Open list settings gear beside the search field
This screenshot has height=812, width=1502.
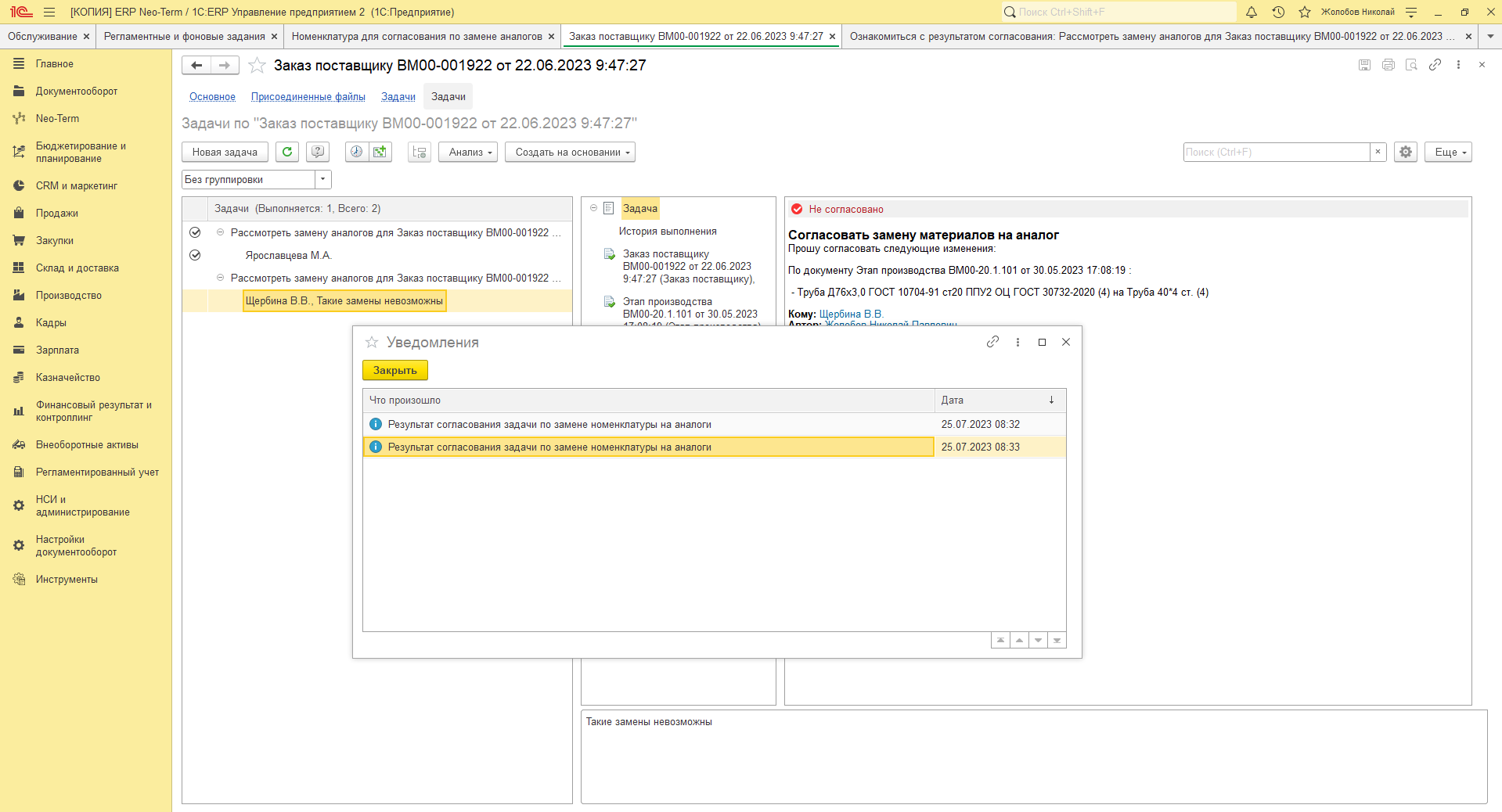tap(1406, 152)
